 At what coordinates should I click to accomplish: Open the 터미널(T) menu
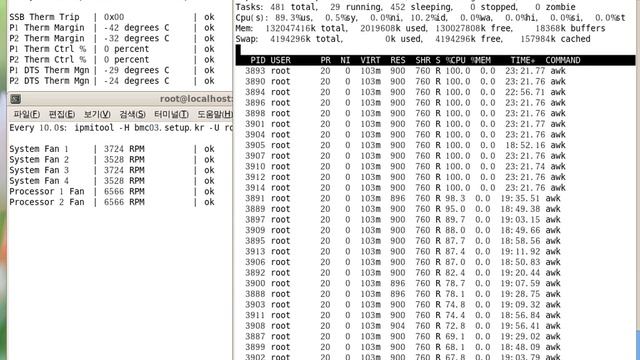click(171, 114)
